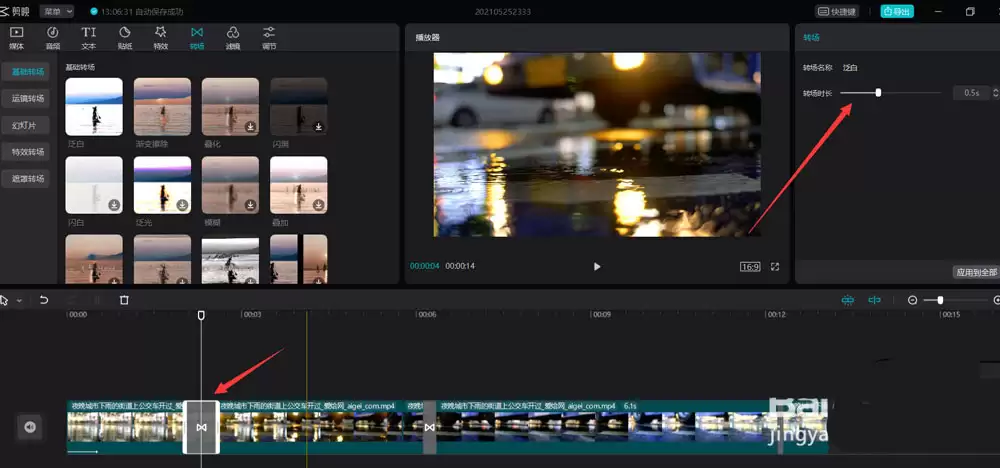Screen dimensions: 1000x468
Task: Click the 转场时长 duration slider track
Action: [910, 92]
